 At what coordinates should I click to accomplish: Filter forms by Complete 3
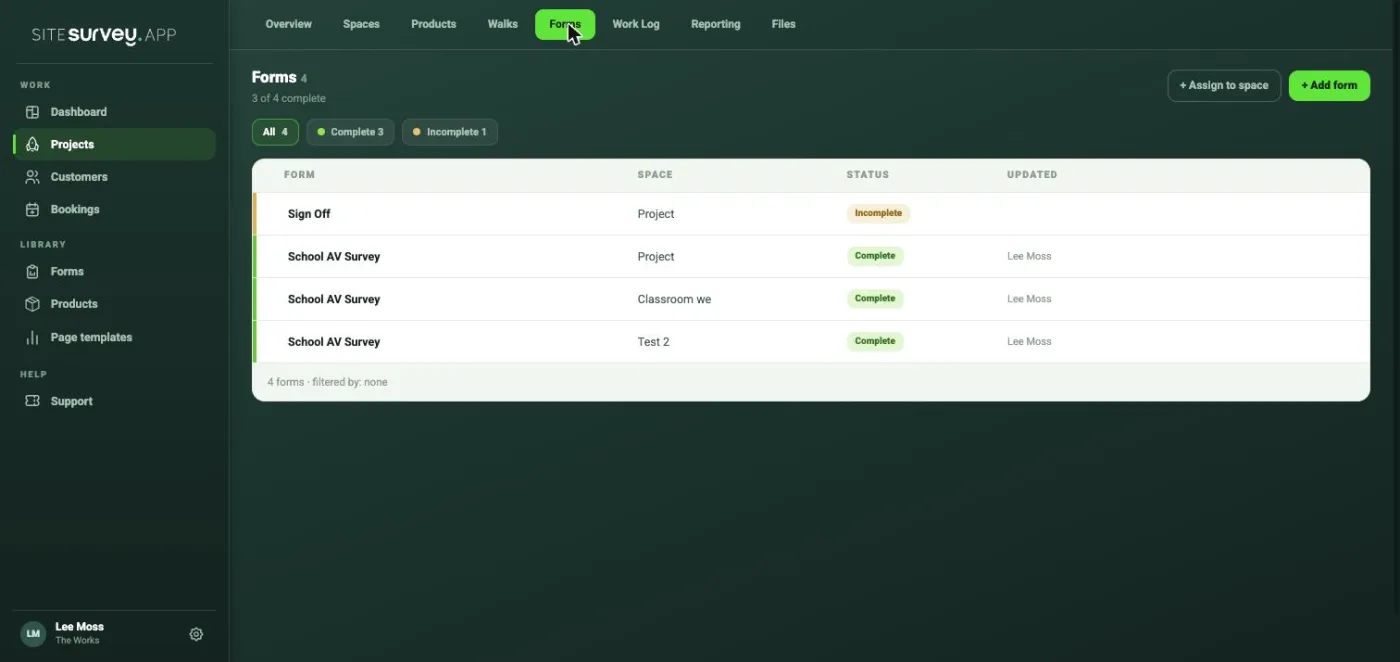pyautogui.click(x=350, y=132)
